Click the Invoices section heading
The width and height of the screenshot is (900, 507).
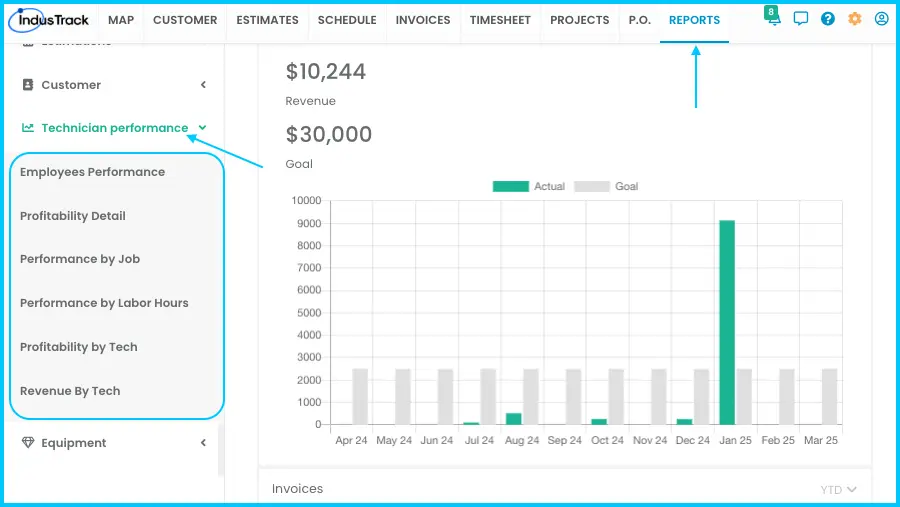297,489
